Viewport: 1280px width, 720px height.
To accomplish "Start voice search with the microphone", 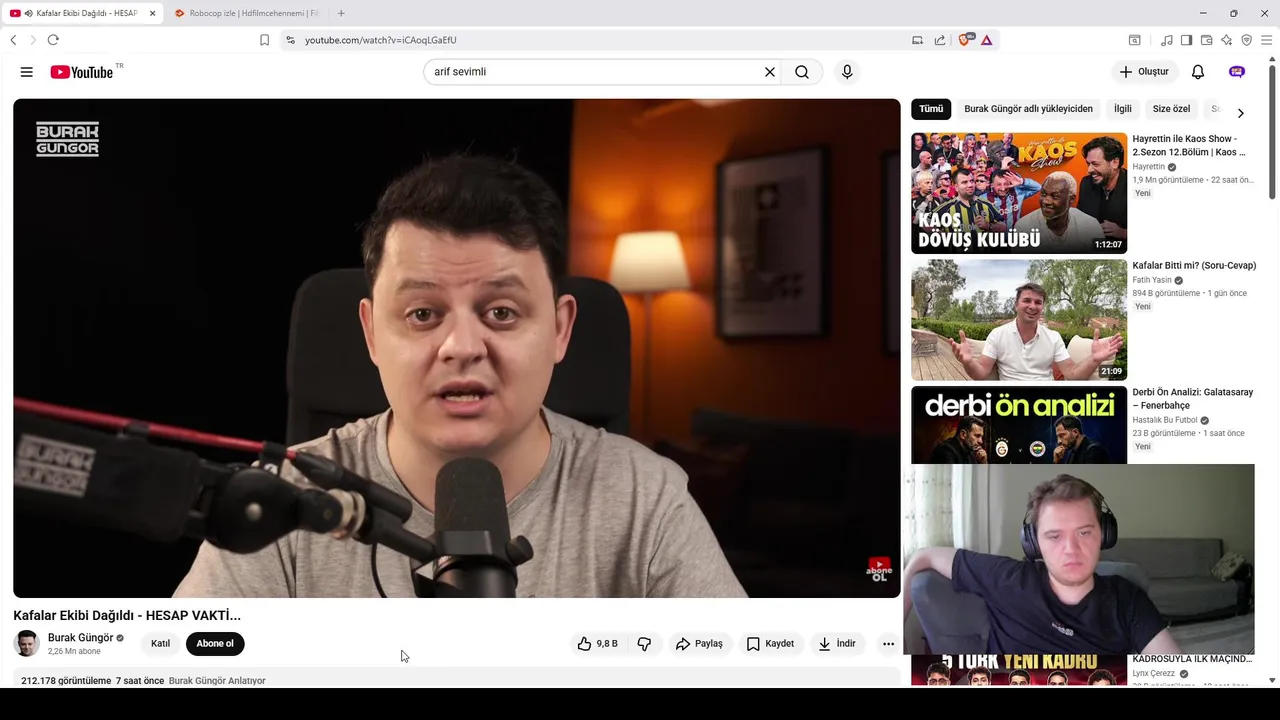I will 847,72.
